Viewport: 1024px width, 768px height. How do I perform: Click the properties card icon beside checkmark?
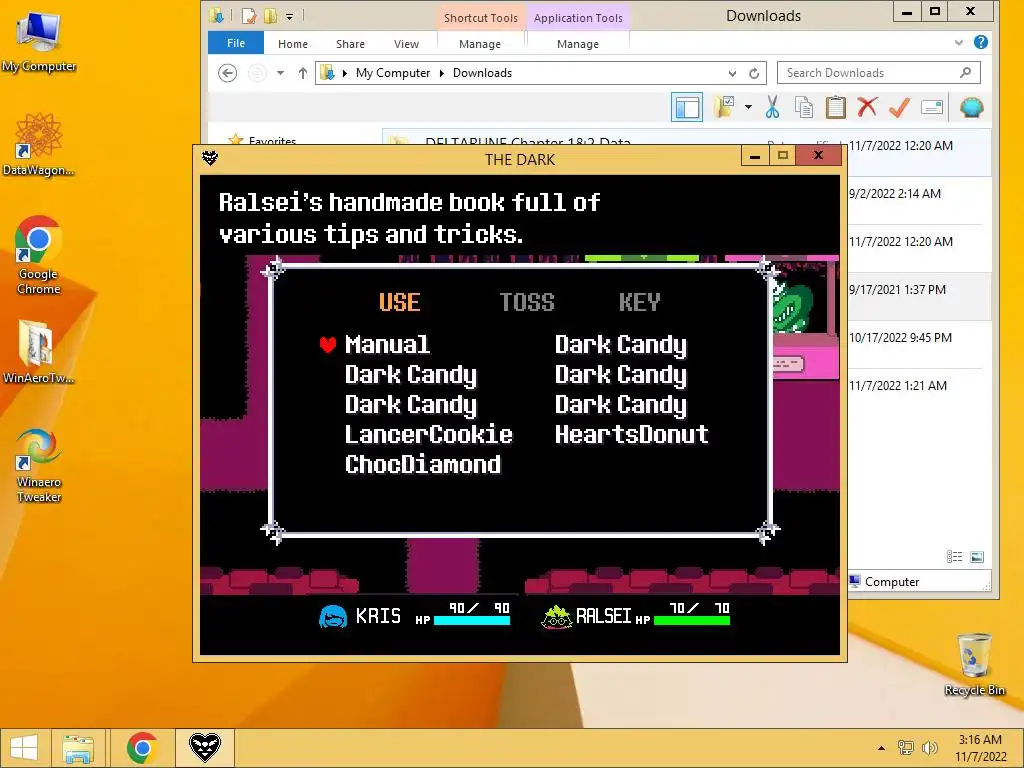click(x=932, y=107)
